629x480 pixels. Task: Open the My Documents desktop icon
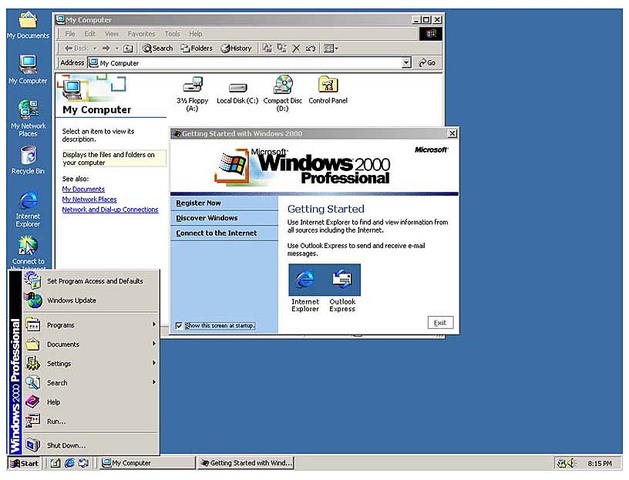click(28, 25)
